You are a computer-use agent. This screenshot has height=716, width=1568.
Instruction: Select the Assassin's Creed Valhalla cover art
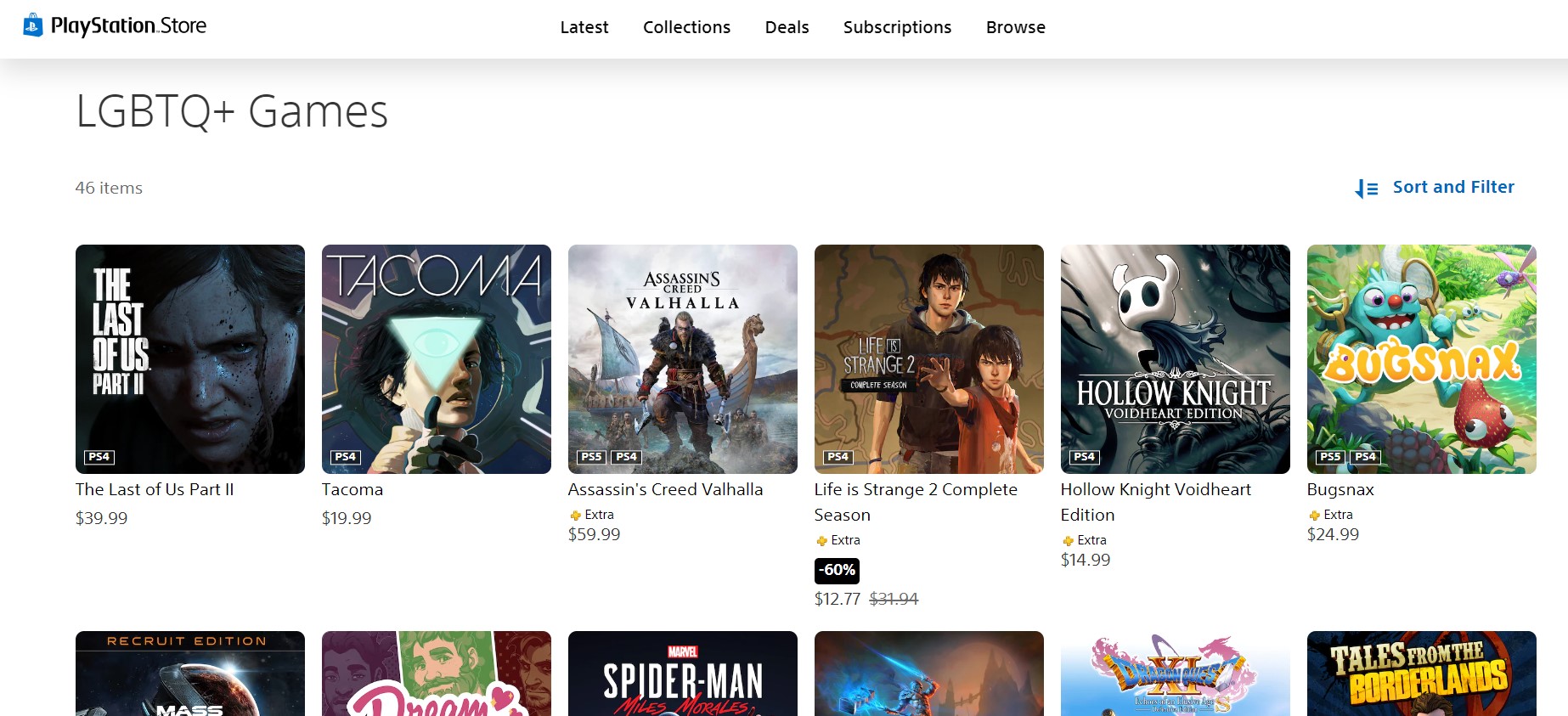[683, 359]
